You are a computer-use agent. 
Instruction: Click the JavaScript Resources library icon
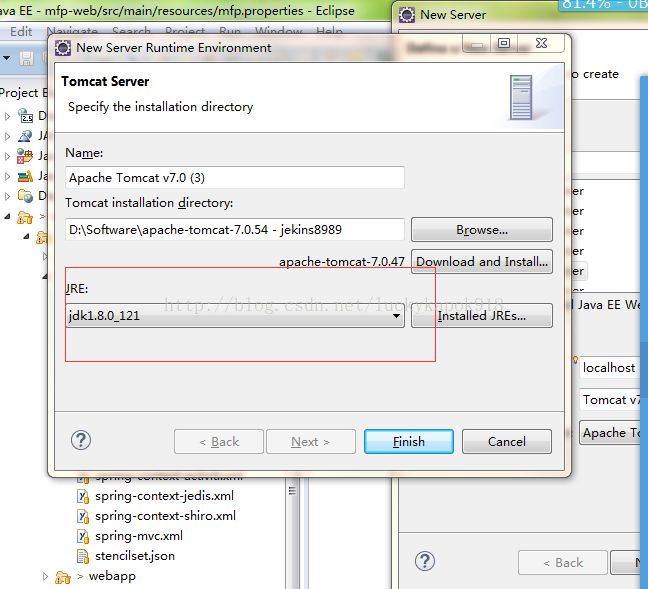25,176
